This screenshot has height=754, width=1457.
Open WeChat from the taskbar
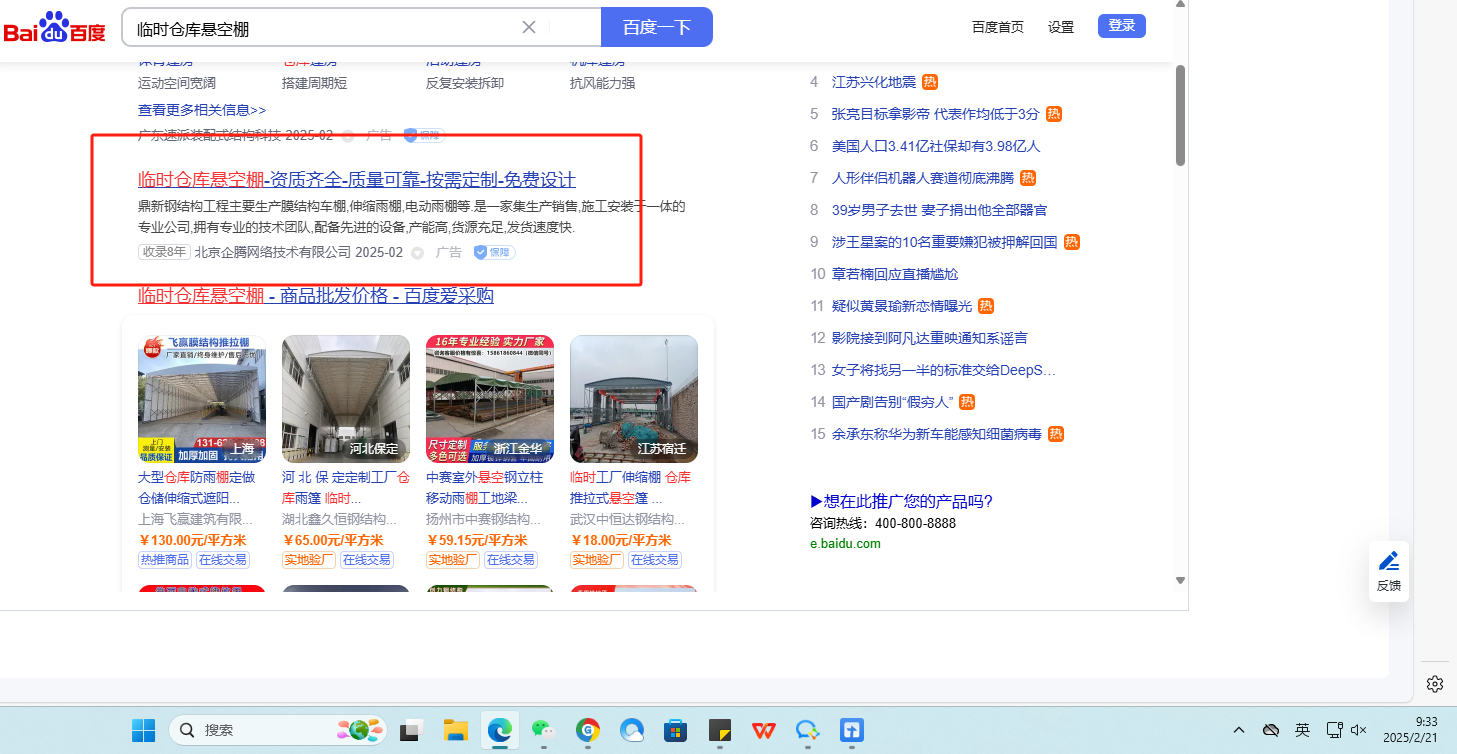[543, 730]
